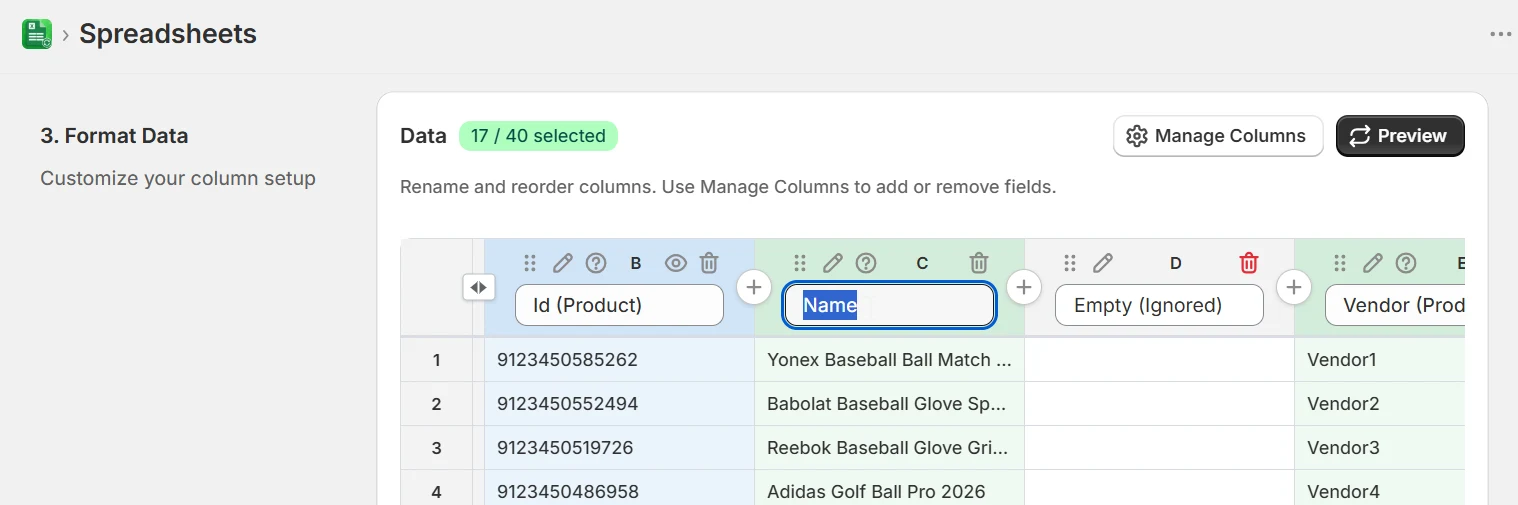Click cell 9123450519726
Viewport: 1518px width, 505px height.
619,448
